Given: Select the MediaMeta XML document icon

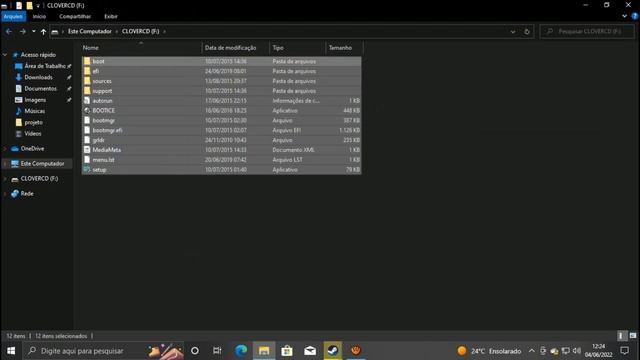Looking at the screenshot, I should 87,150.
